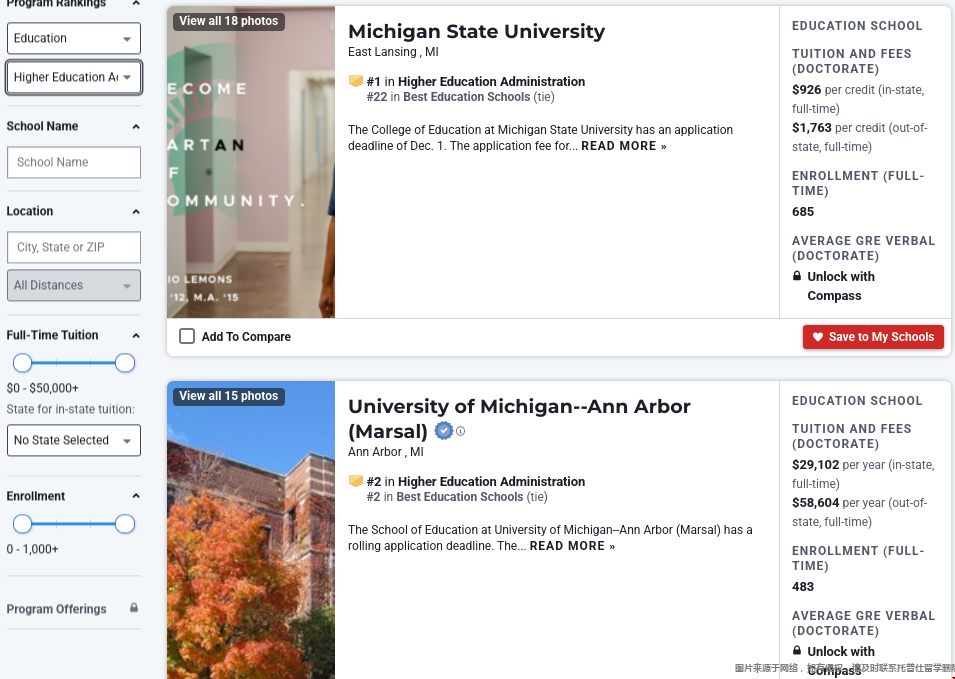Click the ranking badge icon beside #2 Higher Education Administration
The height and width of the screenshot is (679, 955).
pos(356,481)
